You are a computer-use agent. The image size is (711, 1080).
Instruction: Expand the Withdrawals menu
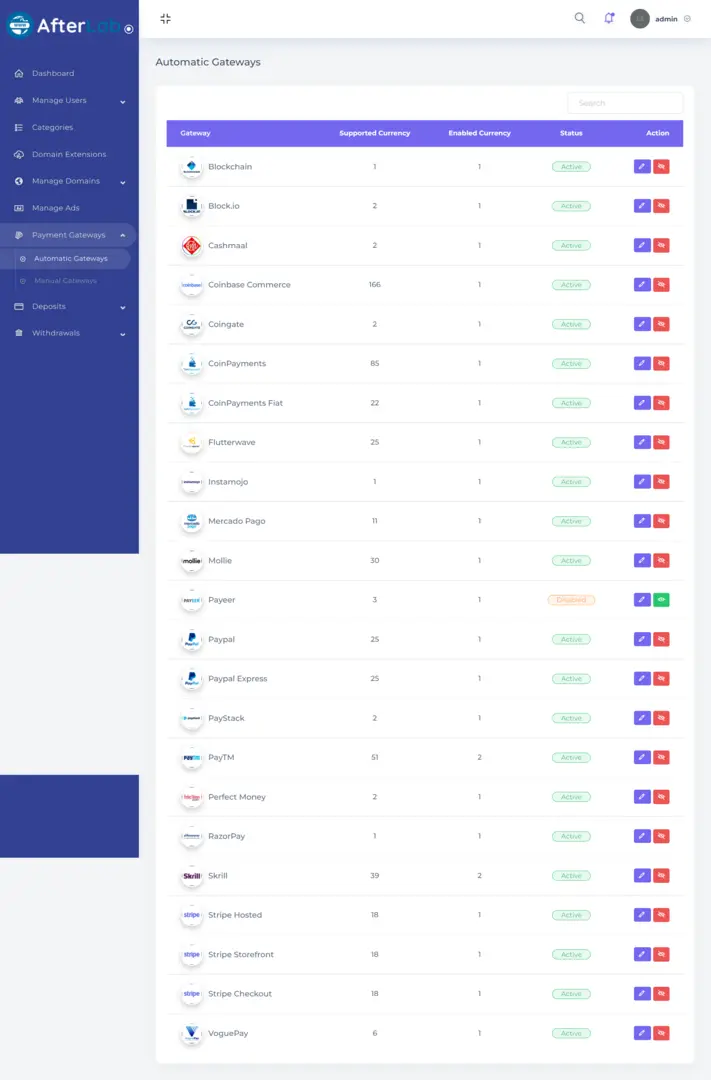pyautogui.click(x=69, y=333)
